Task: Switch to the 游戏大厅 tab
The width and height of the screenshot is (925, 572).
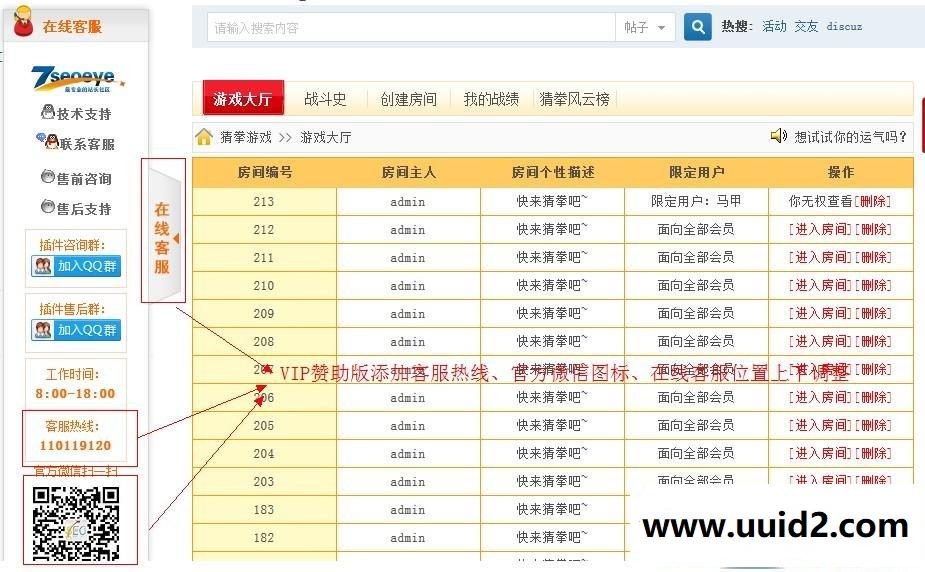Action: [x=243, y=98]
